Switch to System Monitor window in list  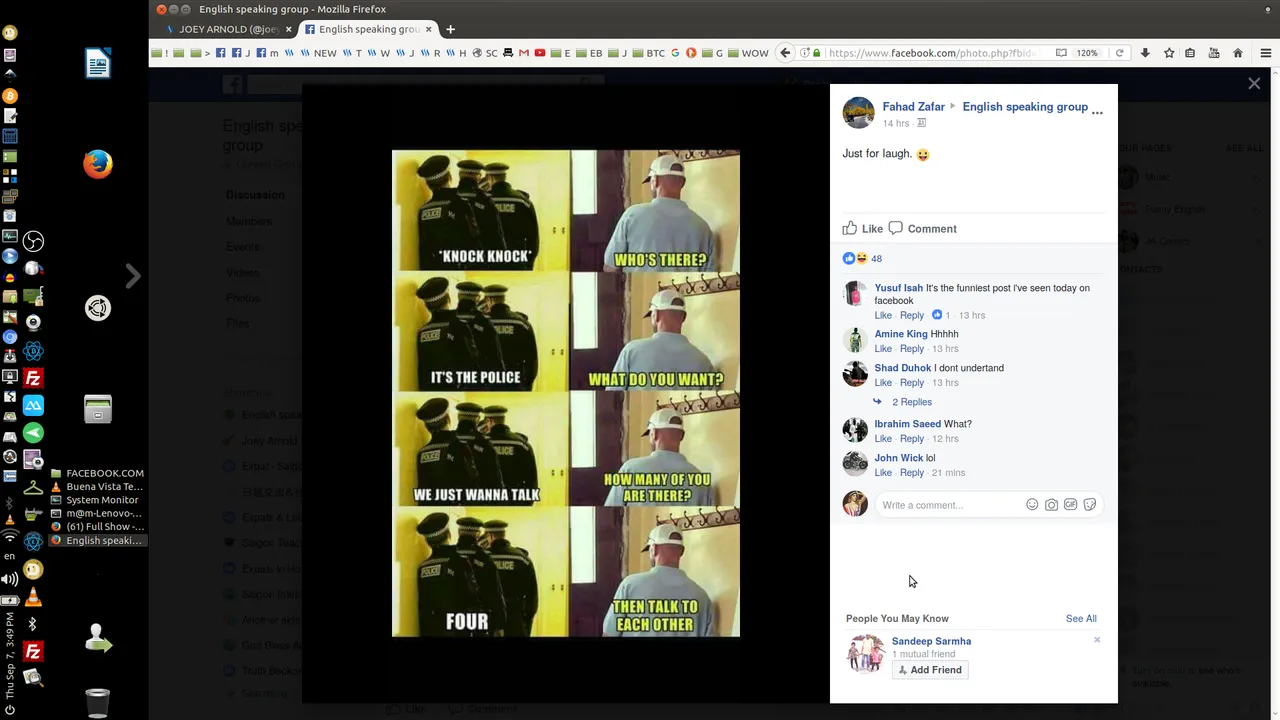tap(97, 500)
